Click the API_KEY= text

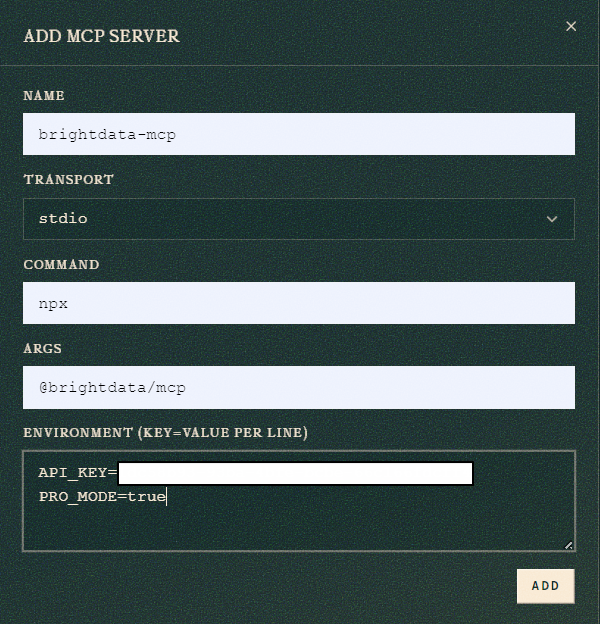pos(78,473)
